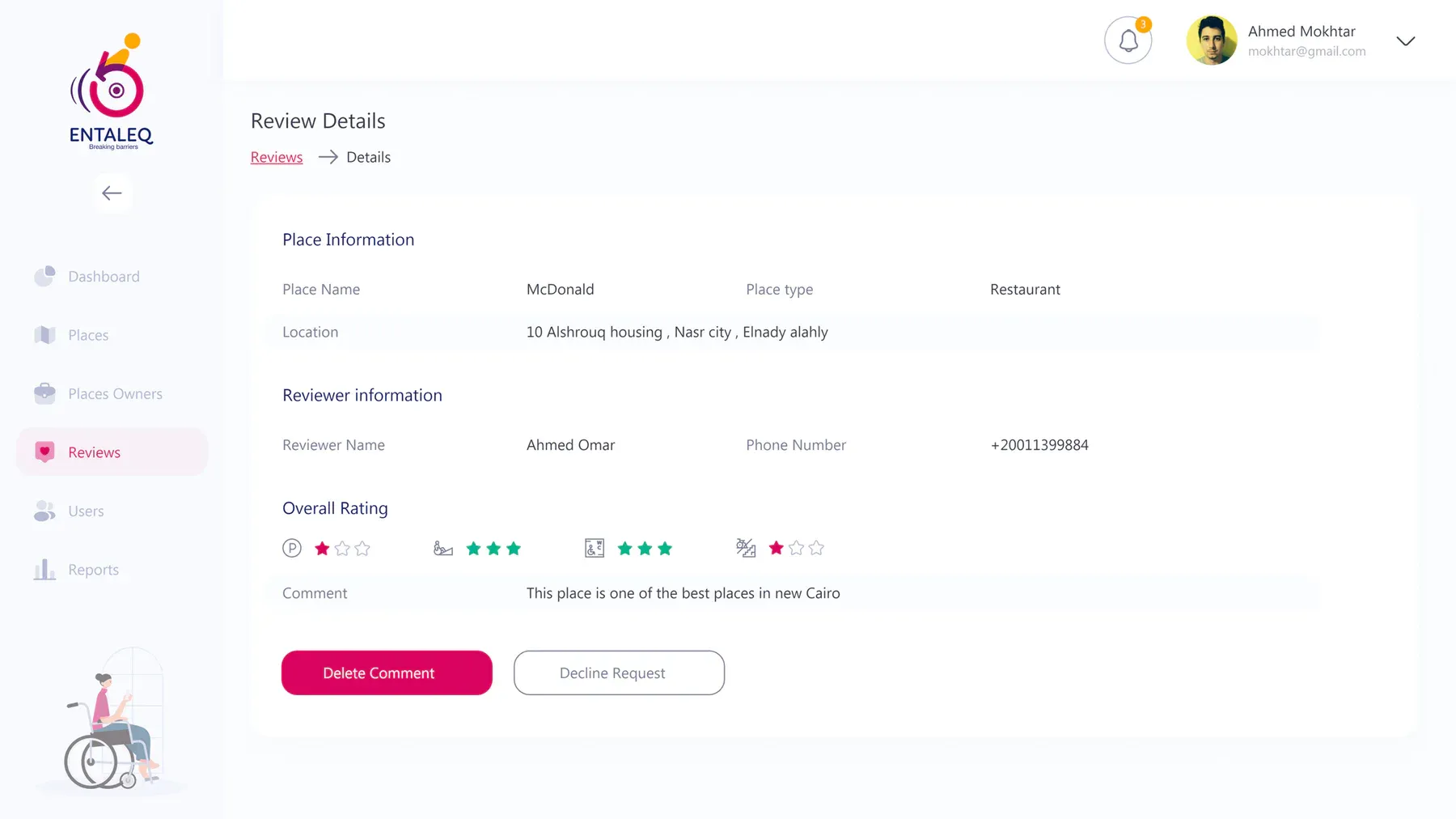Click the Dashboard pie chart icon
The image size is (1456, 819).
(44, 276)
